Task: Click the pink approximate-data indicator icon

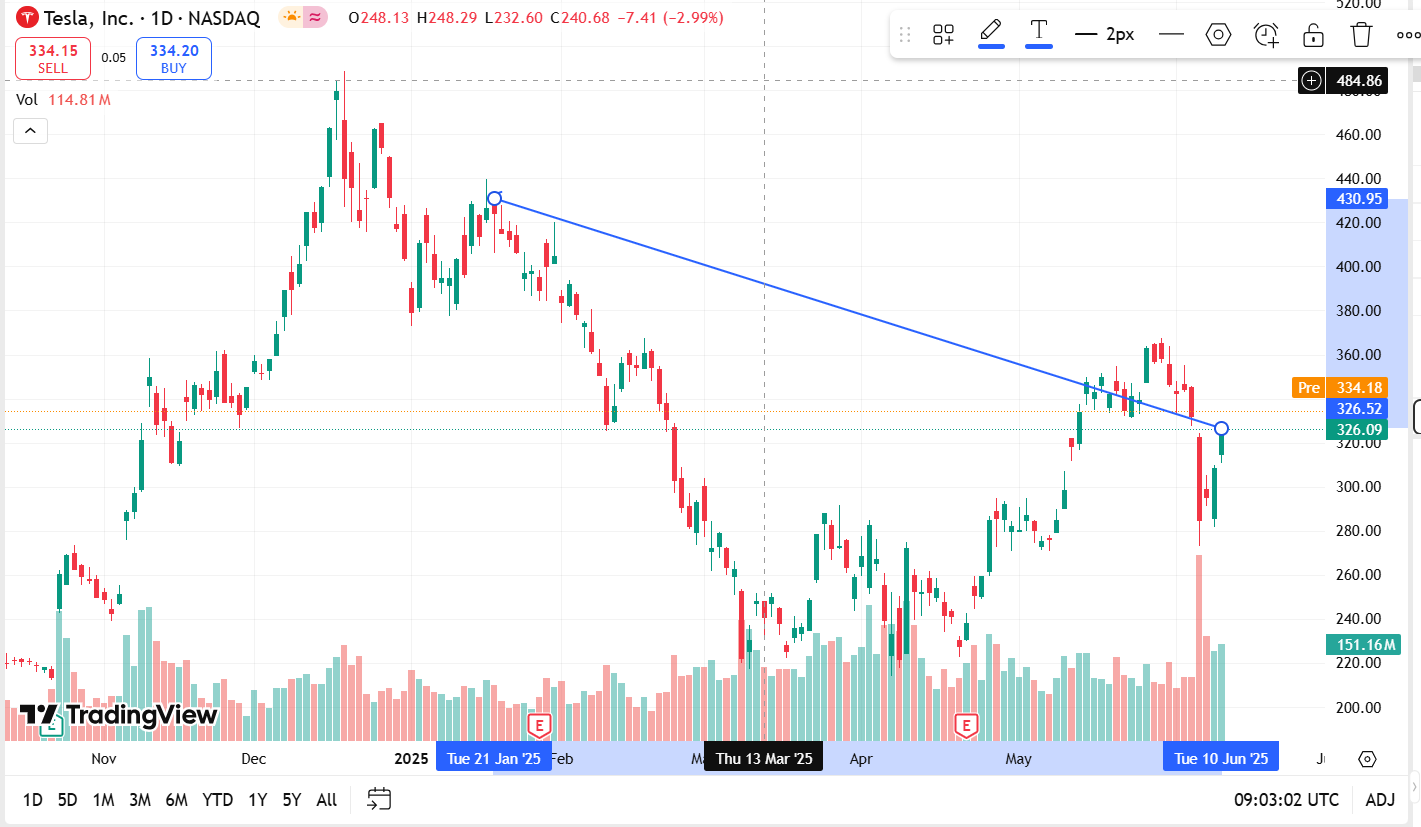Action: coord(315,17)
